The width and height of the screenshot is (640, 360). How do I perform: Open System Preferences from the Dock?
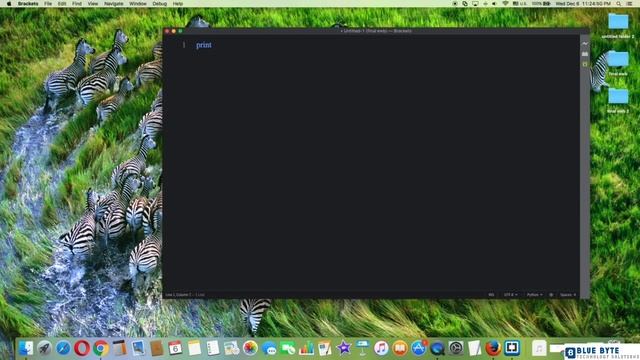pos(456,348)
